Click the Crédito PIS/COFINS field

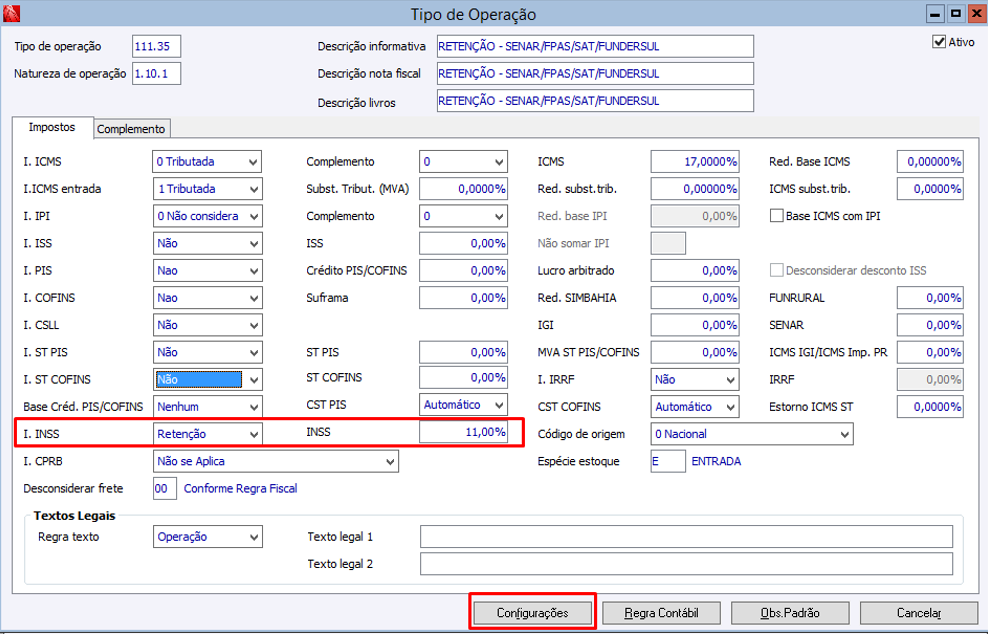[463, 271]
